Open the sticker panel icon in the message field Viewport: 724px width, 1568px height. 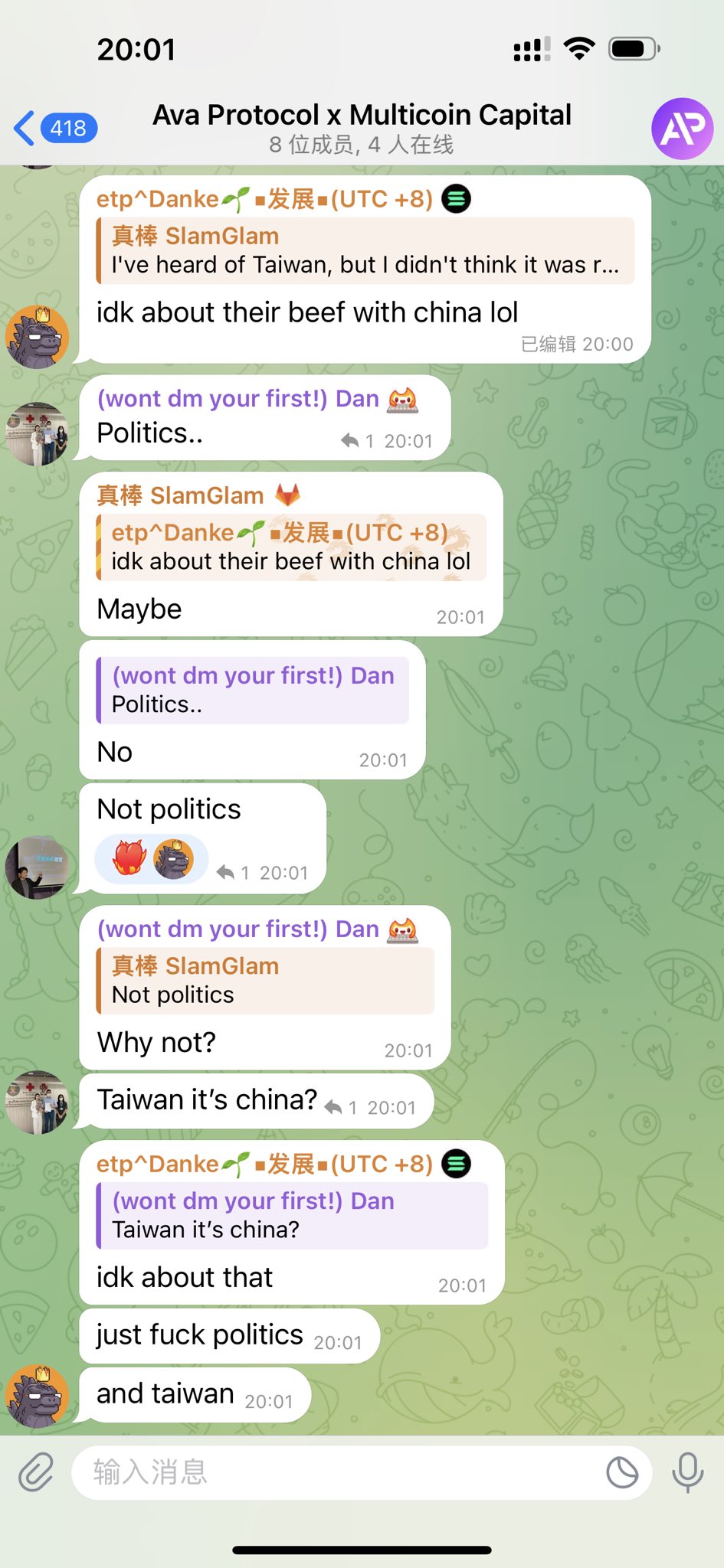622,1472
